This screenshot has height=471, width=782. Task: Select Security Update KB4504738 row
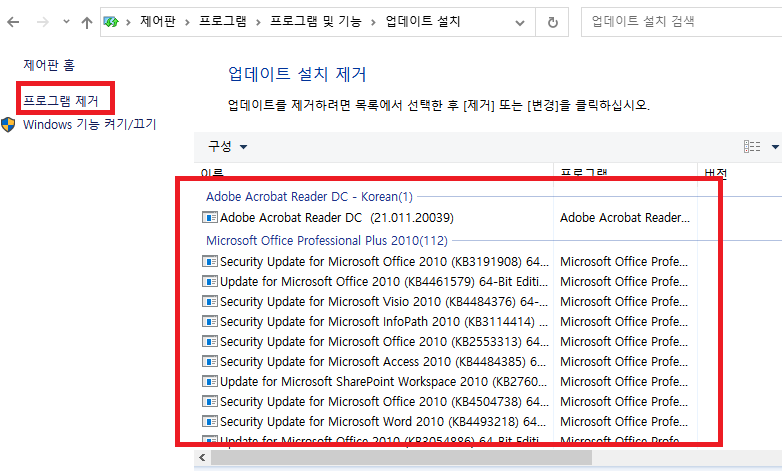click(384, 401)
